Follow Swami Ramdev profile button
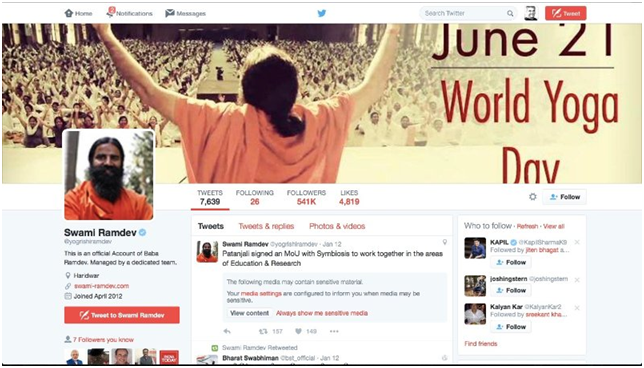This screenshot has height=368, width=644. (x=565, y=197)
